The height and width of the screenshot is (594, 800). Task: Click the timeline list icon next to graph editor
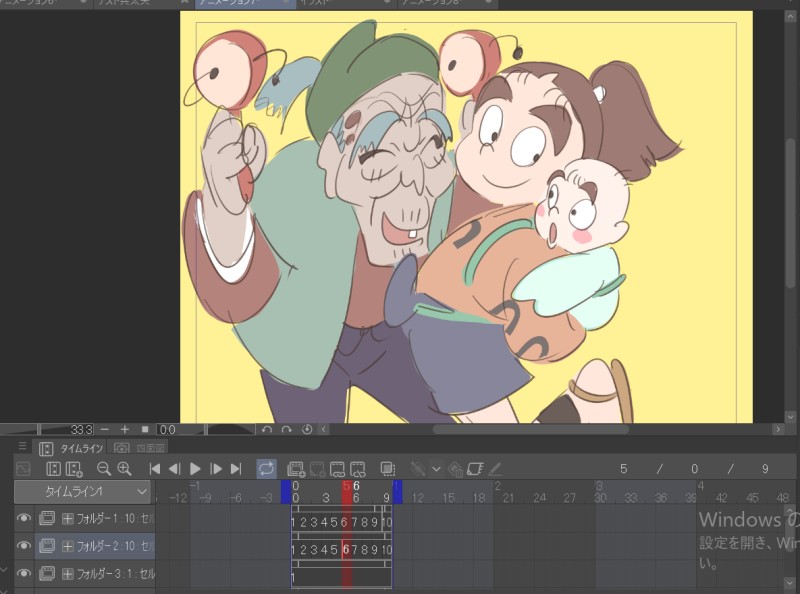tap(53, 469)
